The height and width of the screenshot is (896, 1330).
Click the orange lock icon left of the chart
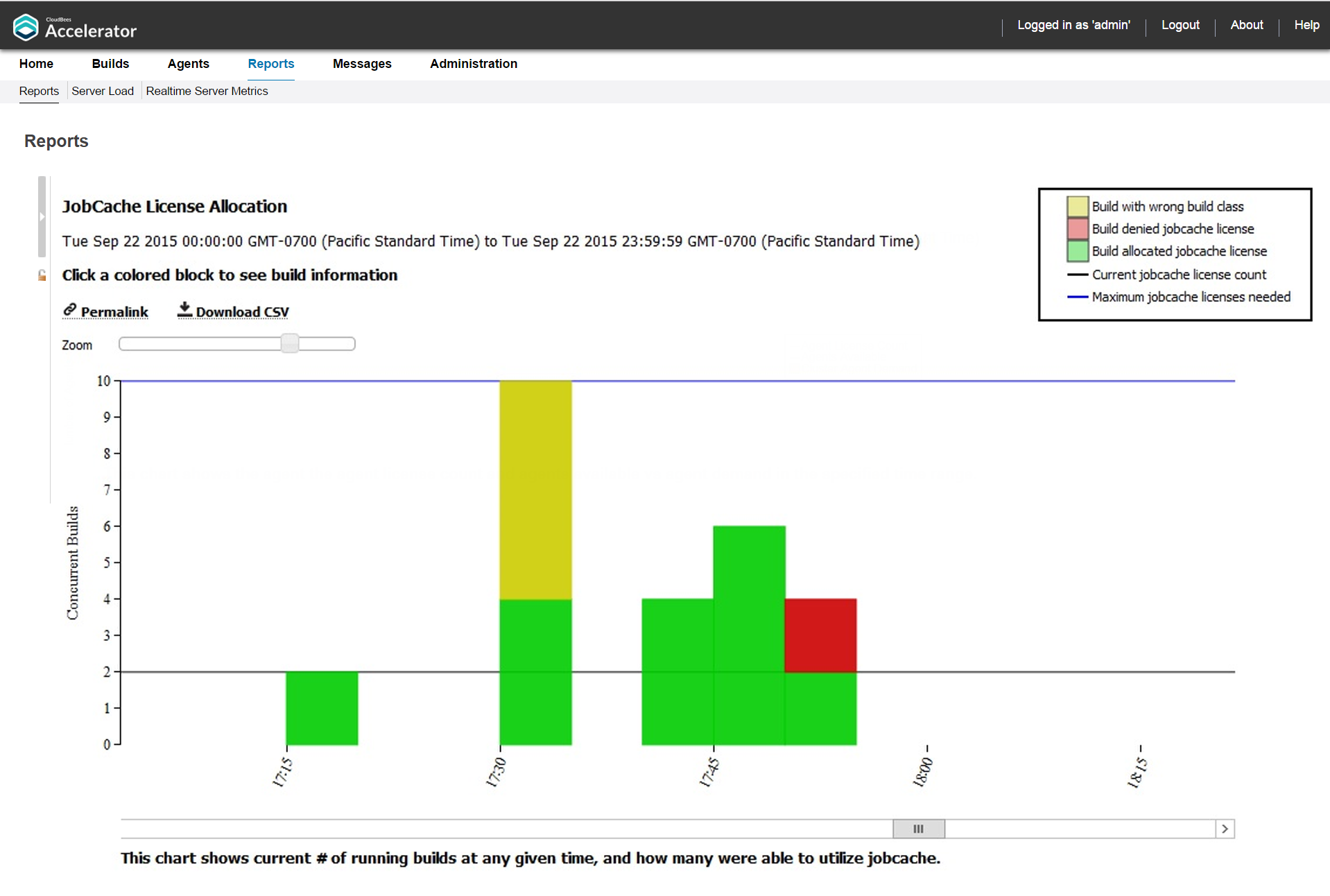[x=42, y=275]
